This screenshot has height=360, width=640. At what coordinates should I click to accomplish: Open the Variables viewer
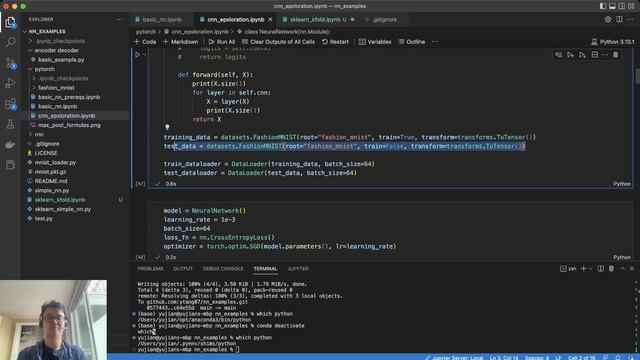point(375,42)
